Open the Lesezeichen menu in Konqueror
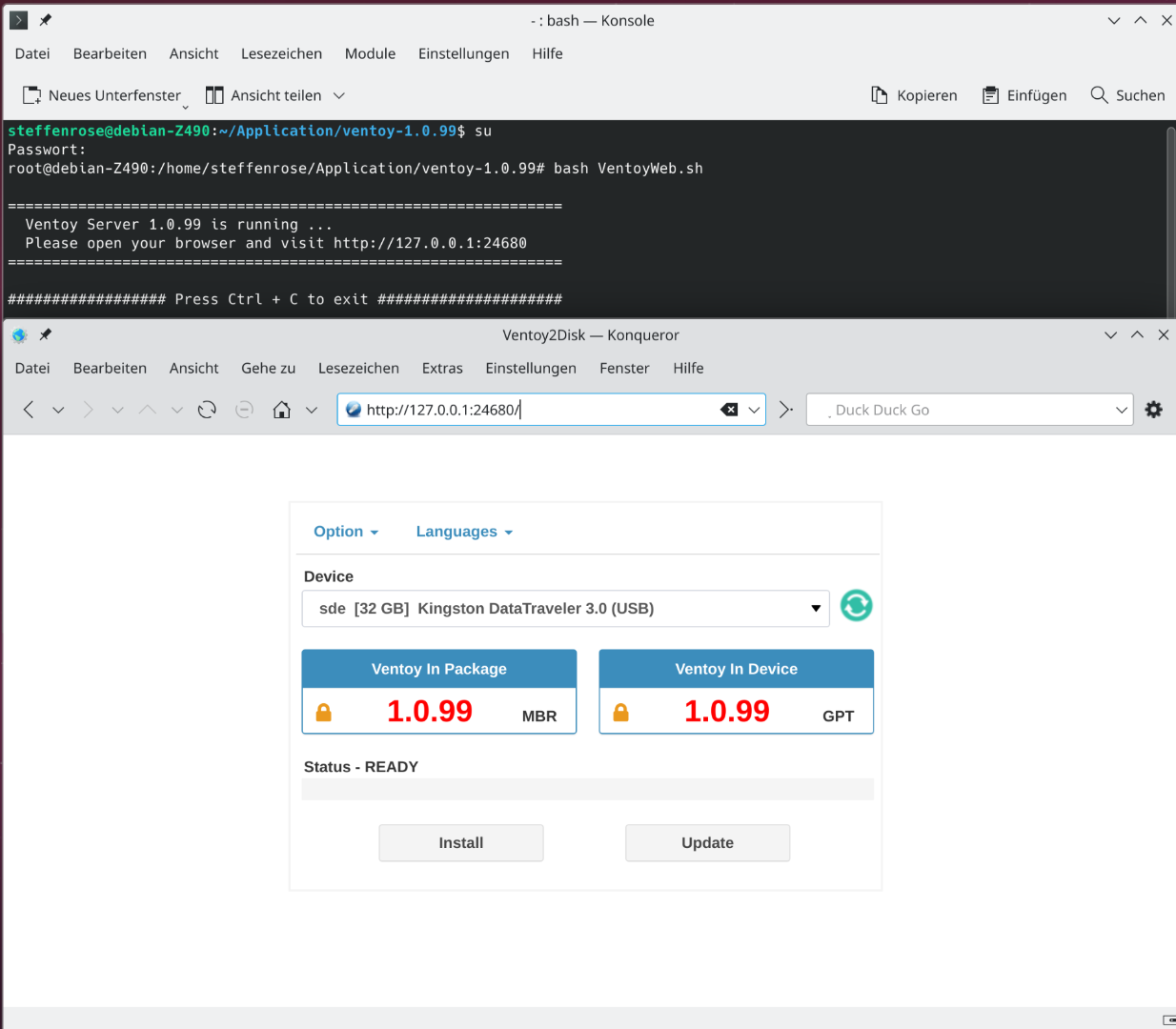The width and height of the screenshot is (1176, 1029). [358, 369]
